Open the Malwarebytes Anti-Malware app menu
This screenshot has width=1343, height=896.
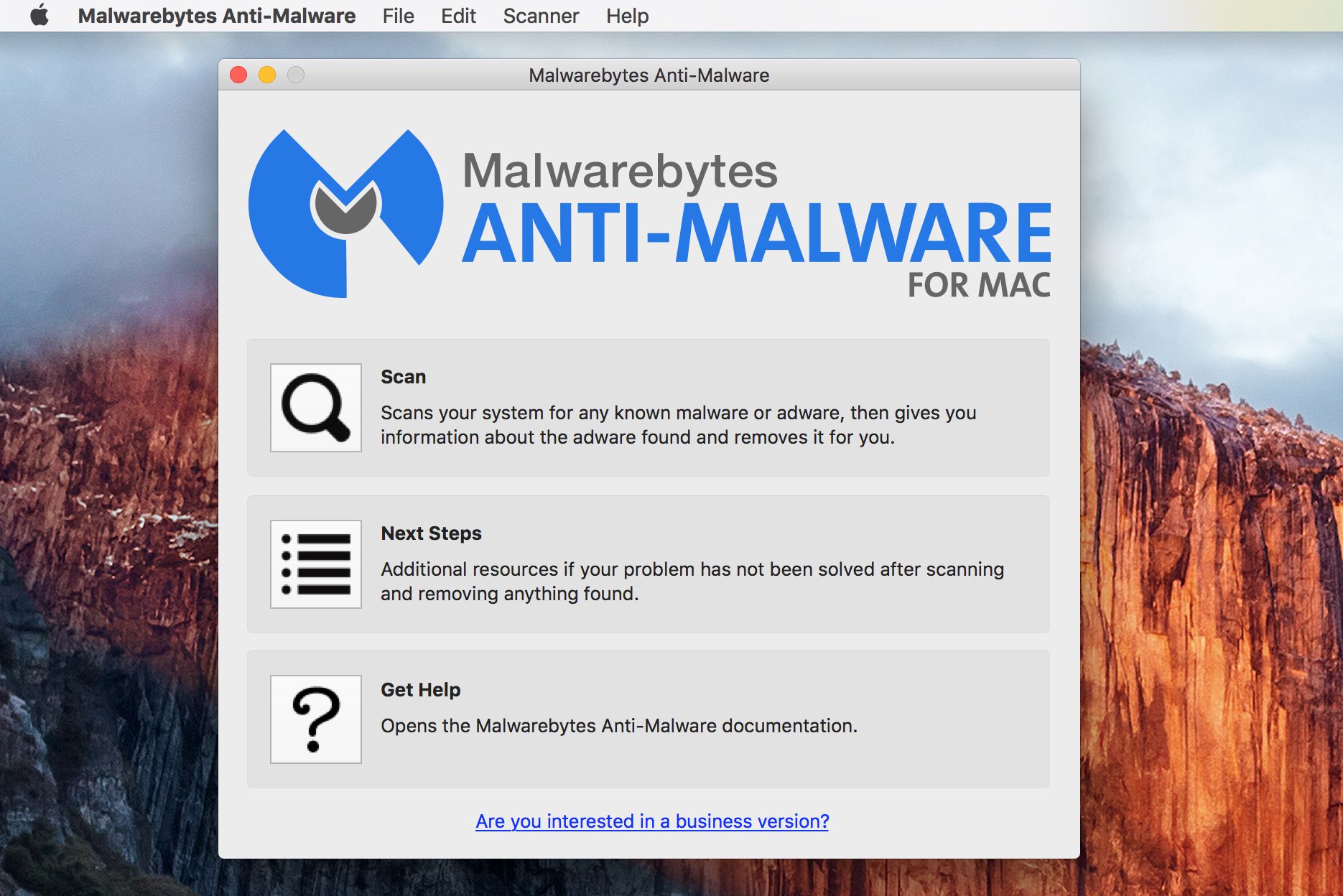click(x=217, y=16)
